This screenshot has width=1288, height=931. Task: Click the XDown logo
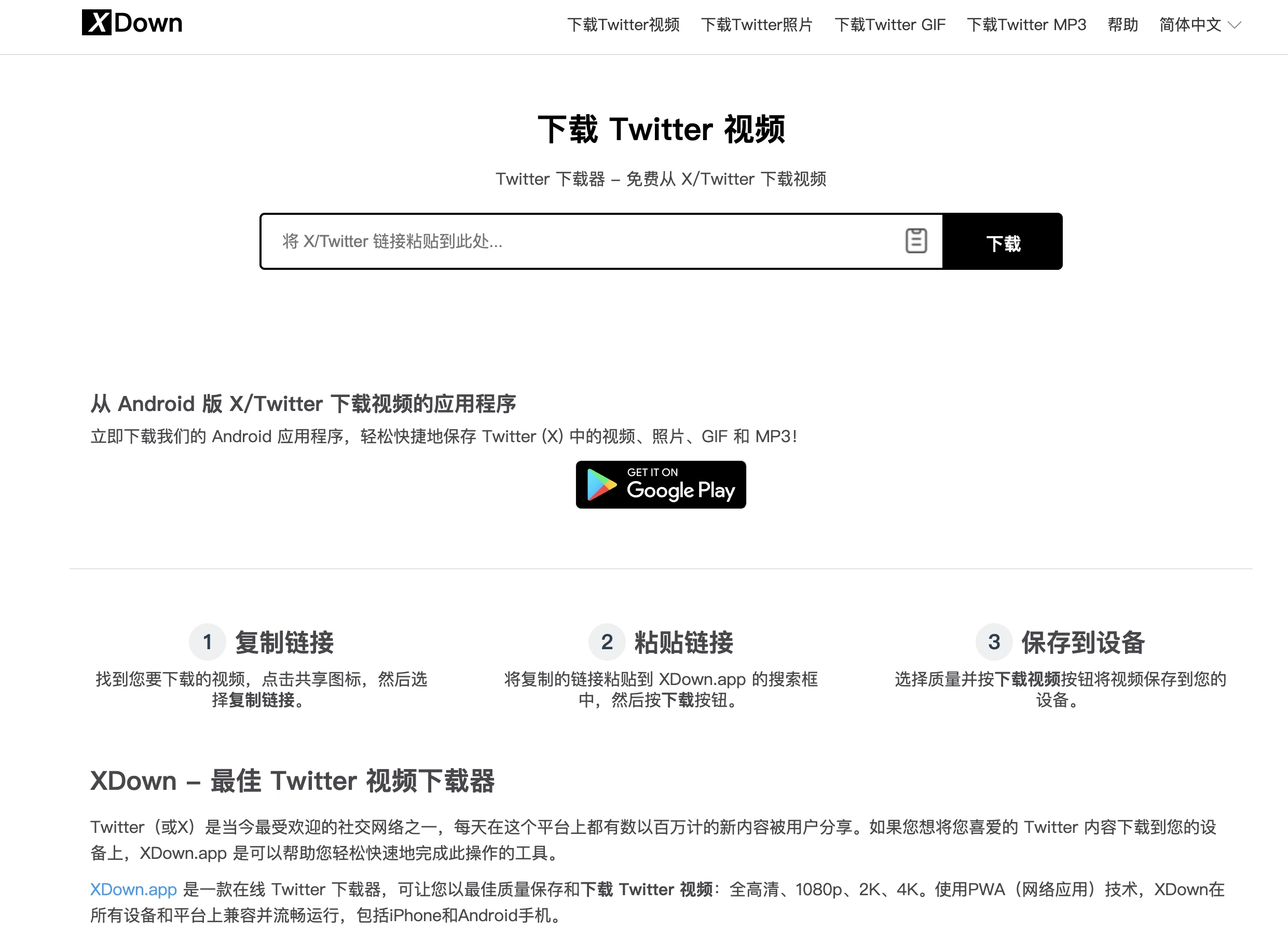[x=132, y=23]
